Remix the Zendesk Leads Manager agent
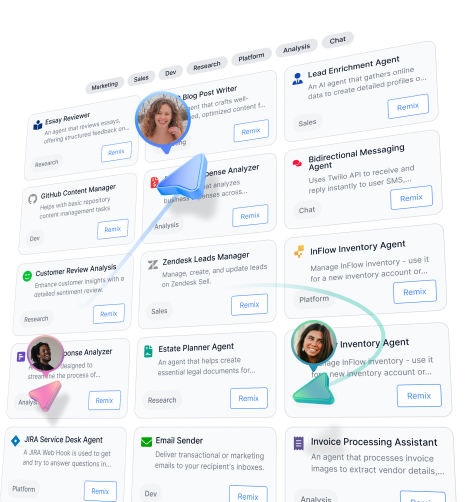470x502 pixels. click(249, 305)
